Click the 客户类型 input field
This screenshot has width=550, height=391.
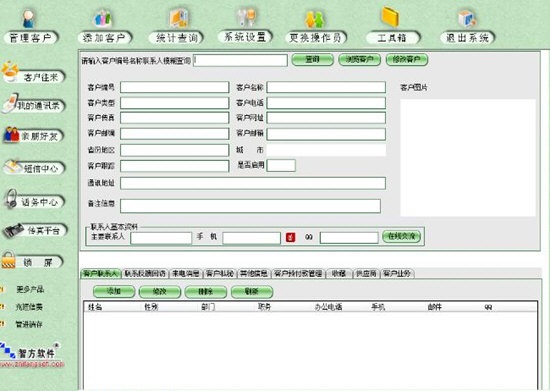tap(175, 103)
